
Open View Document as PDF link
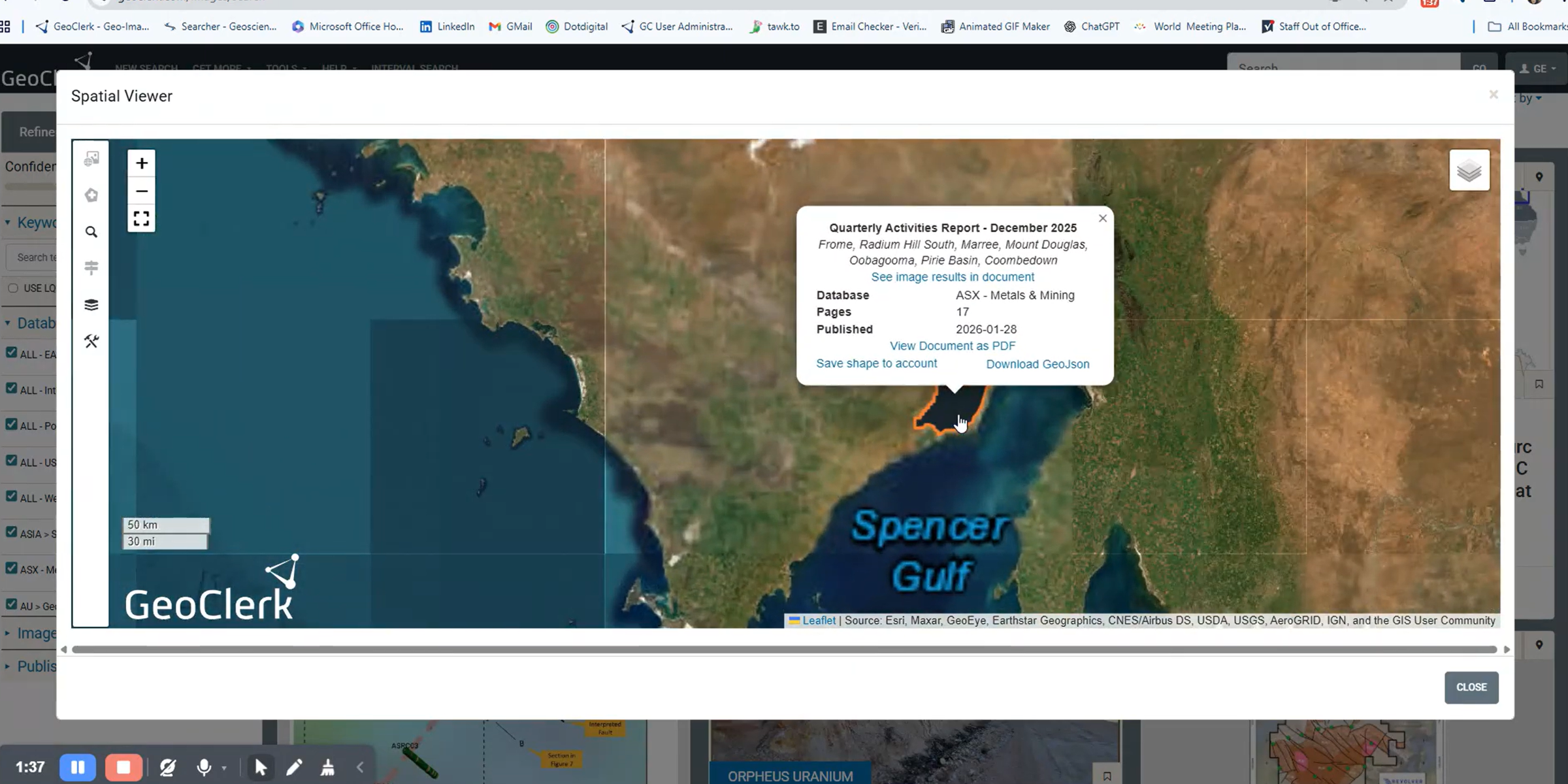953,346
